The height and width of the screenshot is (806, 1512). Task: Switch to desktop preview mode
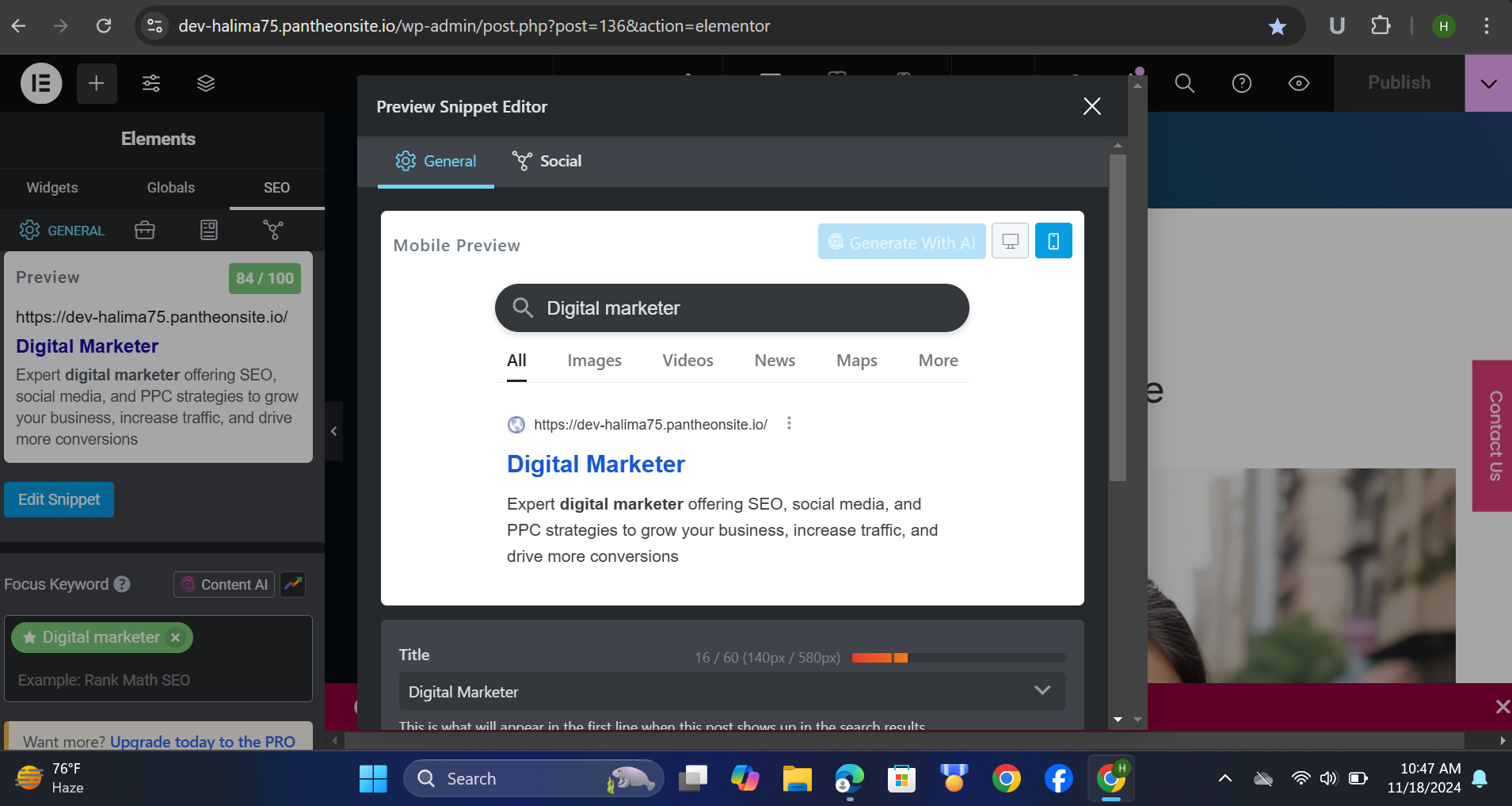[x=1010, y=242]
